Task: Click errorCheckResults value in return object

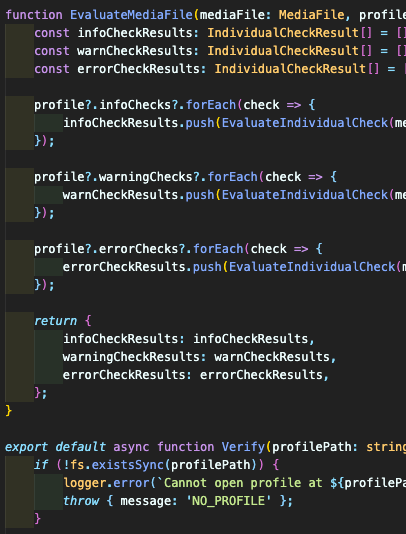Action: tap(261, 375)
